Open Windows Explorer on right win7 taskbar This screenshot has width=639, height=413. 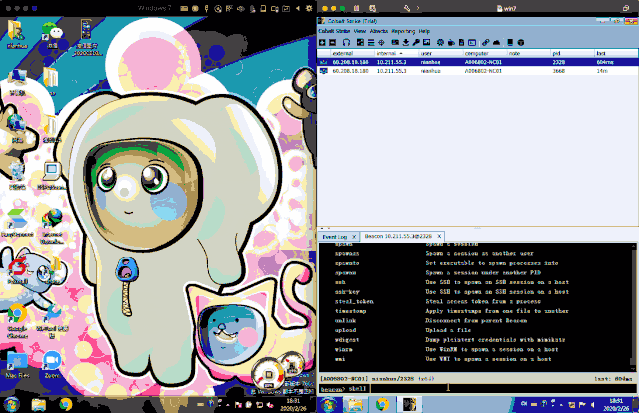[x=355, y=404]
